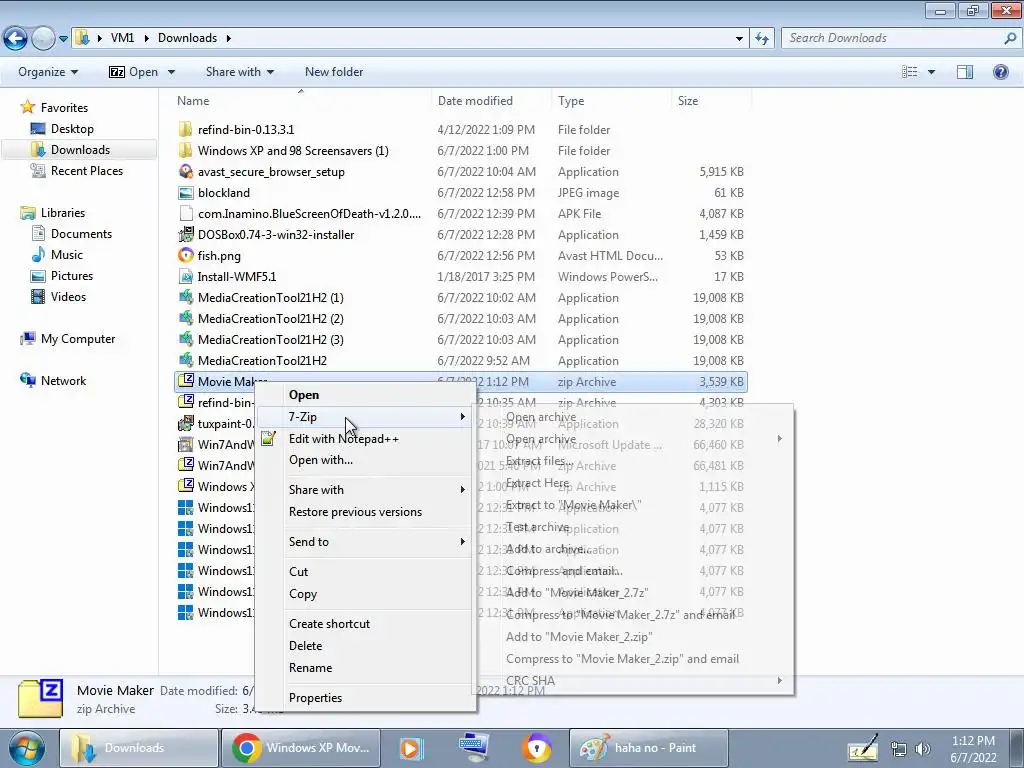Select the com.Inamino.BlueScreenOfDeath APK file icon
The width and height of the screenshot is (1024, 768).
tap(185, 214)
